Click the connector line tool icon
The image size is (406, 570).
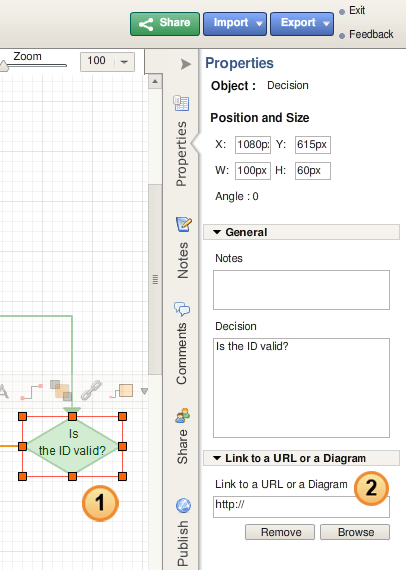coord(32,392)
